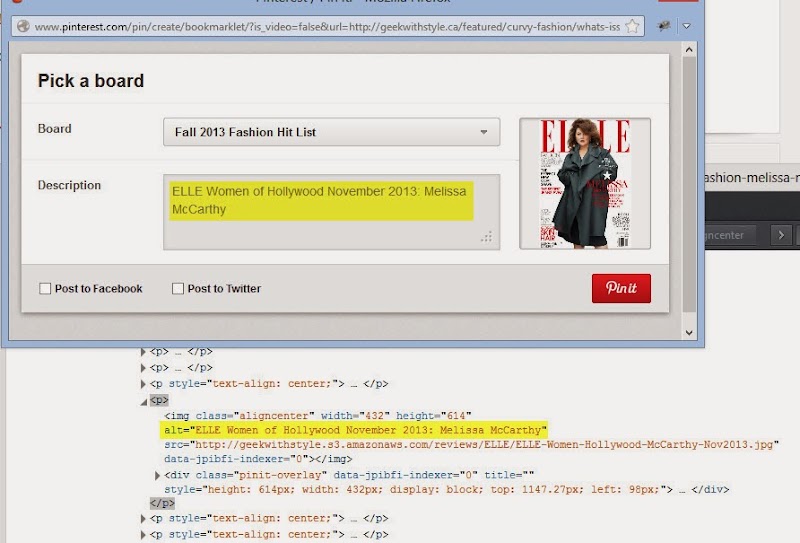Select the closing </p> tag
Screen dimensions: 800x543
162,503
